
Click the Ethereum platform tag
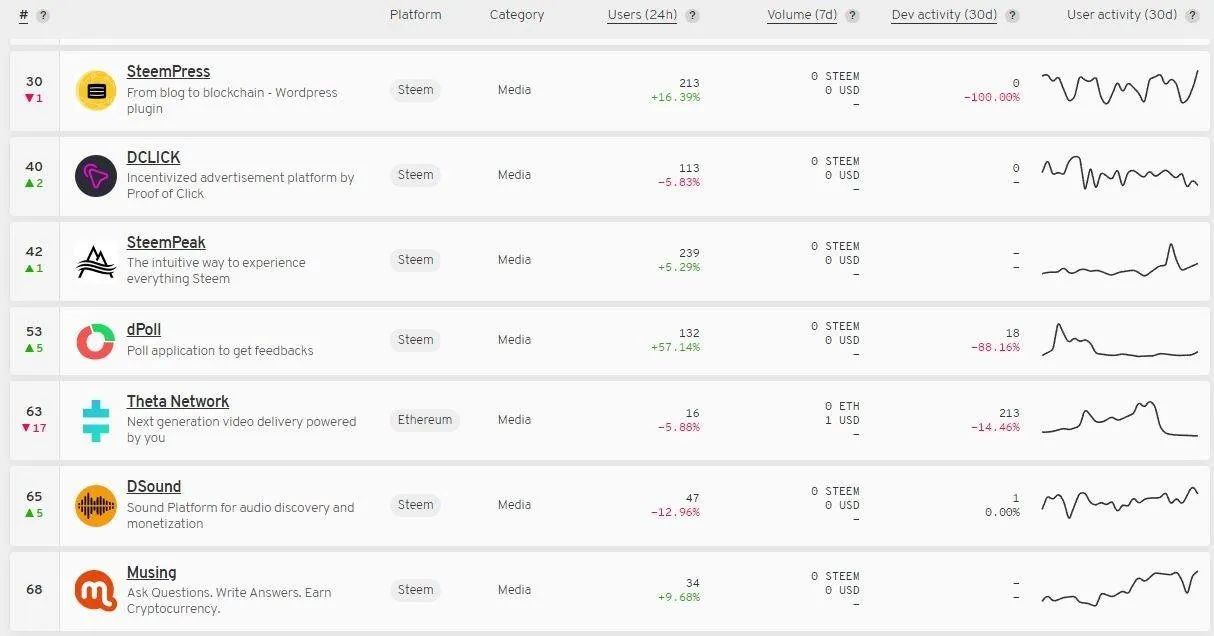[425, 420]
